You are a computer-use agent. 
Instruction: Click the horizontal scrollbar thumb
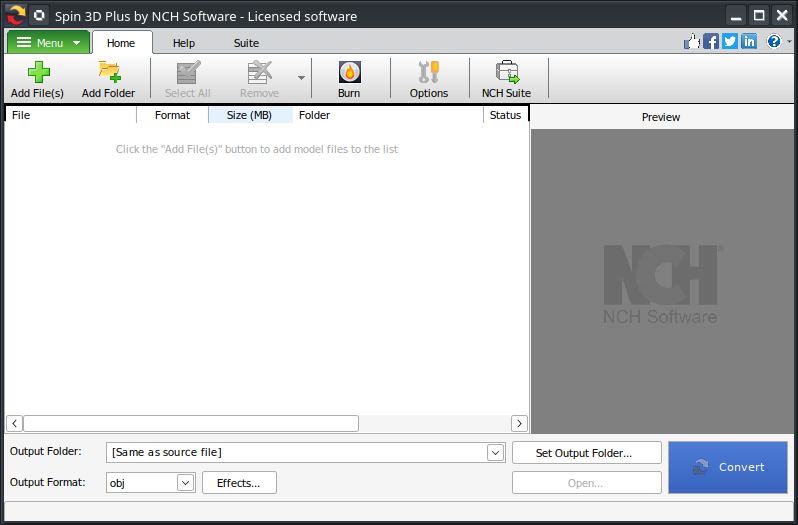pyautogui.click(x=191, y=423)
